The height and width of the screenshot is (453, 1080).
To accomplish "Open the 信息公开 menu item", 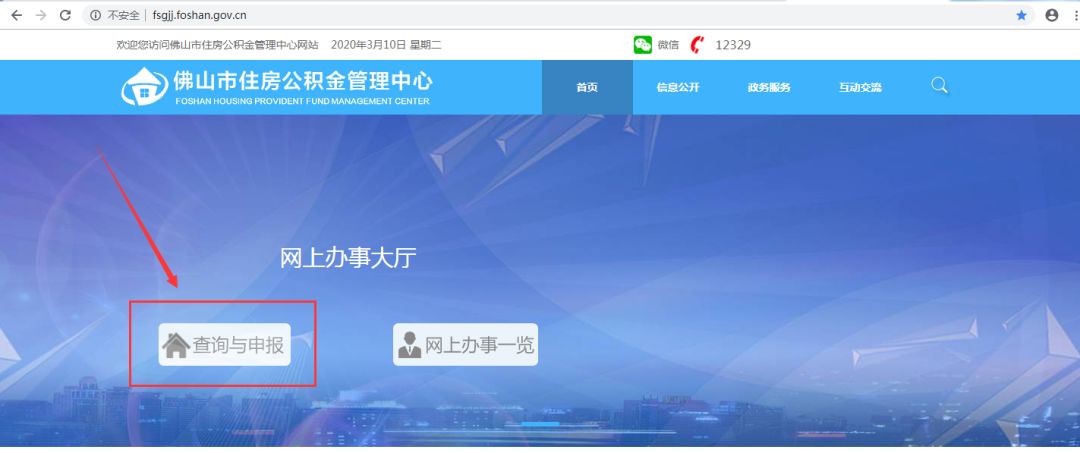I will click(x=678, y=87).
